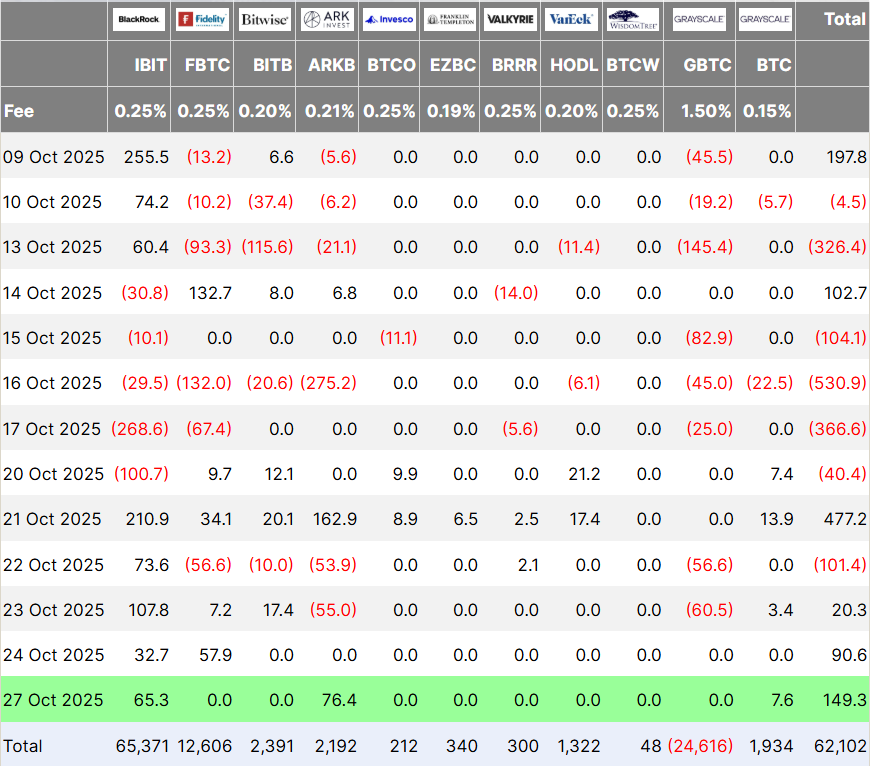Click the Total column header
The width and height of the screenshot is (870, 766).
pos(844,19)
